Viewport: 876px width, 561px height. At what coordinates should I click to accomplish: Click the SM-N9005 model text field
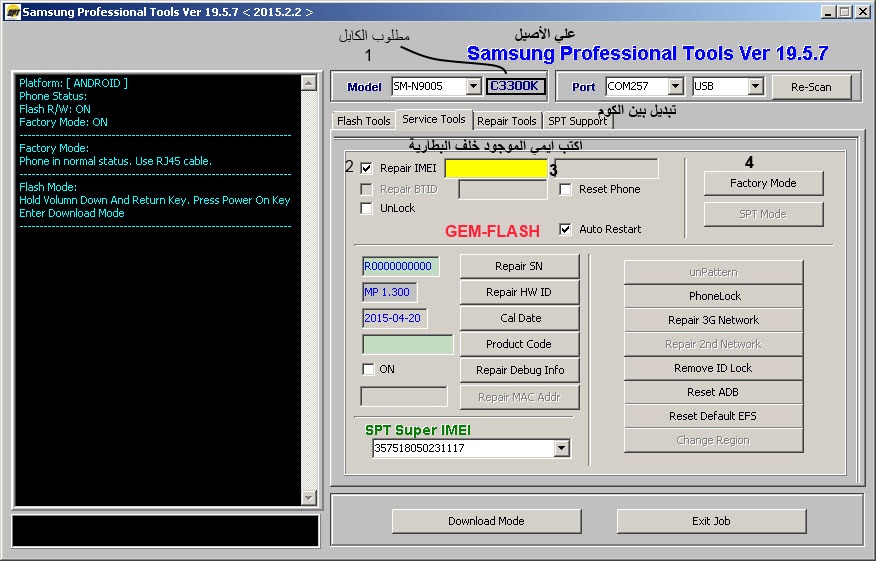[x=429, y=86]
